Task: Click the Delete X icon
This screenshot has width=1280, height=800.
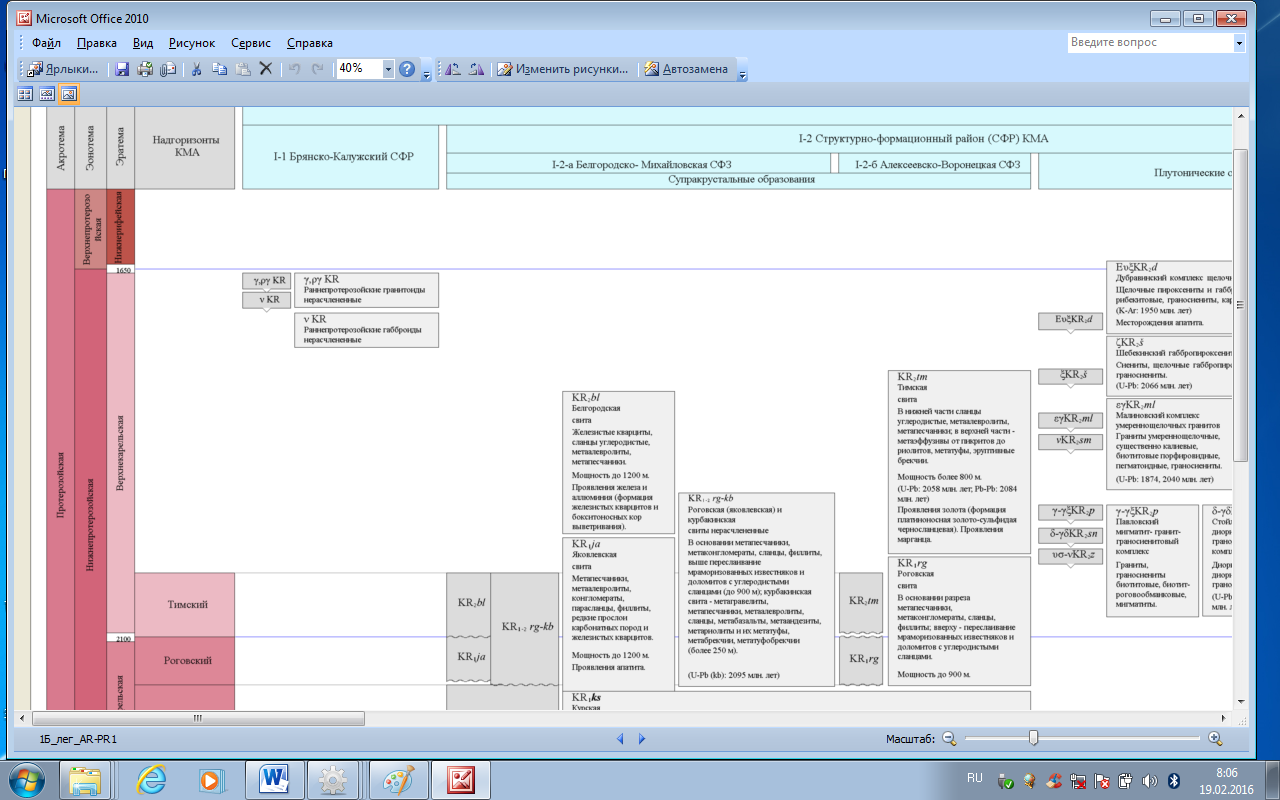Action: click(x=266, y=69)
